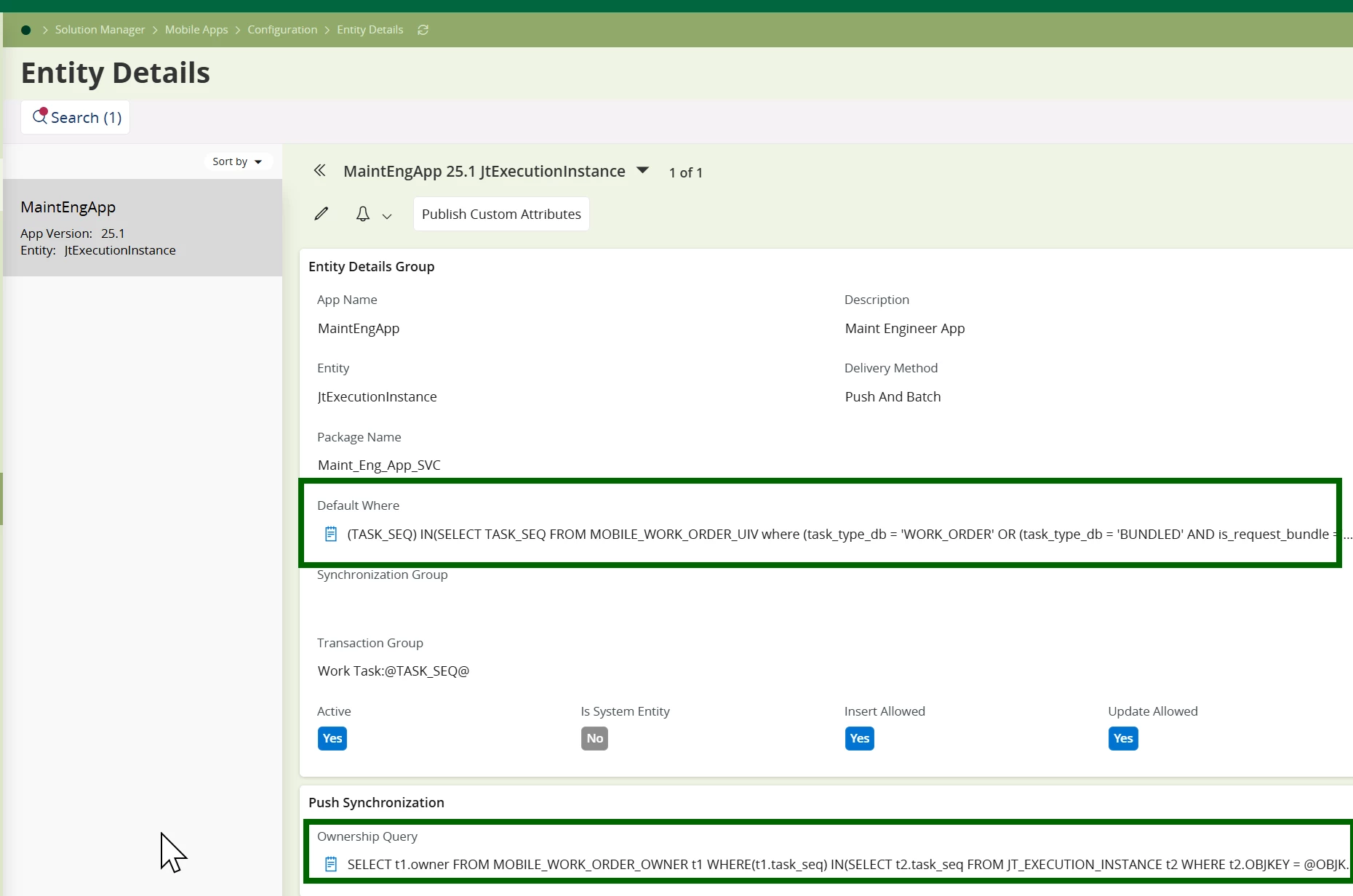Screen dimensions: 1353x896
Task: Click the refresh icon beside Entity Details breadcrumb
Action: pyautogui.click(x=423, y=30)
